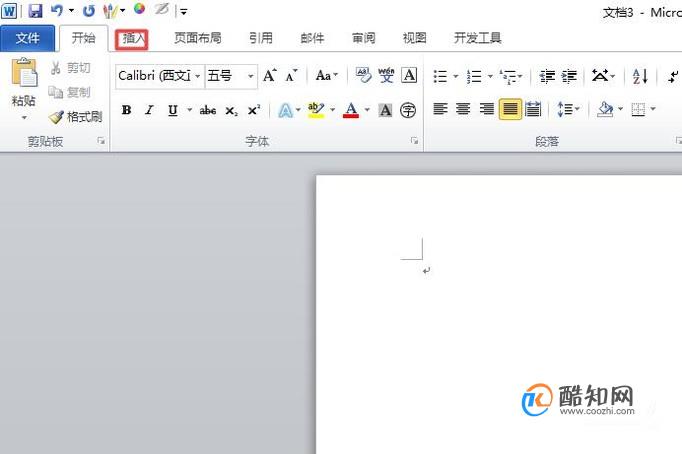Click Shrink Font icon
Image resolution: width=682 pixels, height=454 pixels.
291,76
